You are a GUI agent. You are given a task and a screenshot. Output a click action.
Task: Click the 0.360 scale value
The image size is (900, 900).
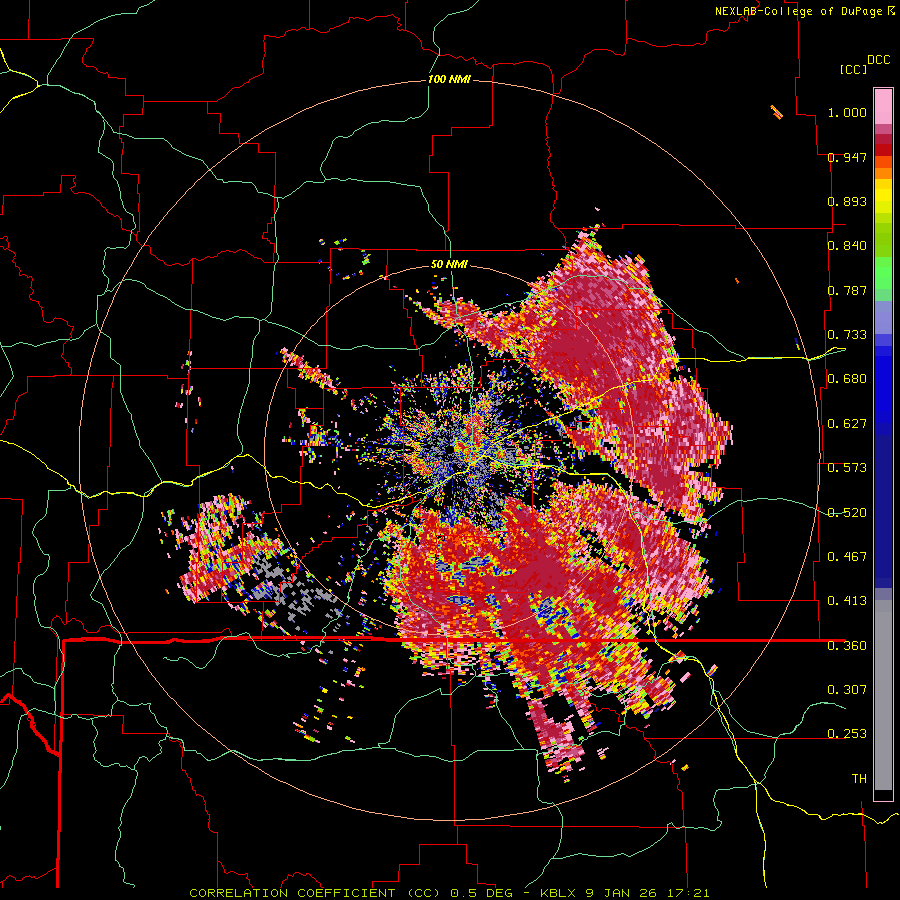pyautogui.click(x=847, y=646)
